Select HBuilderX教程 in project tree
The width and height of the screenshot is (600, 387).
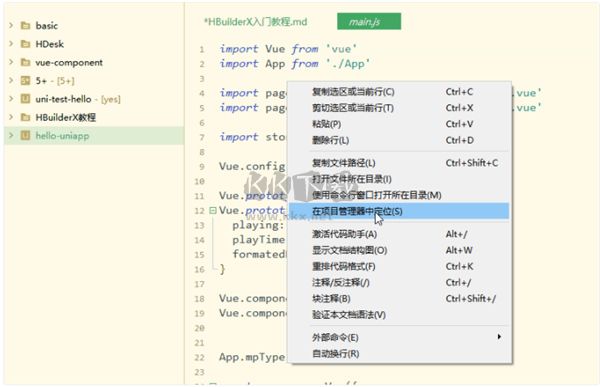(x=66, y=117)
